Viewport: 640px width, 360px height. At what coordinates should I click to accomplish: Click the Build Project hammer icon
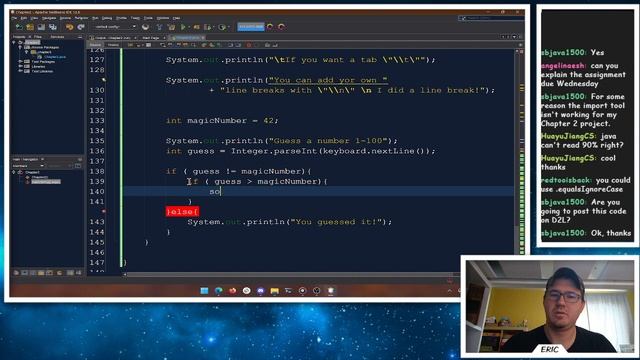coord(160,27)
